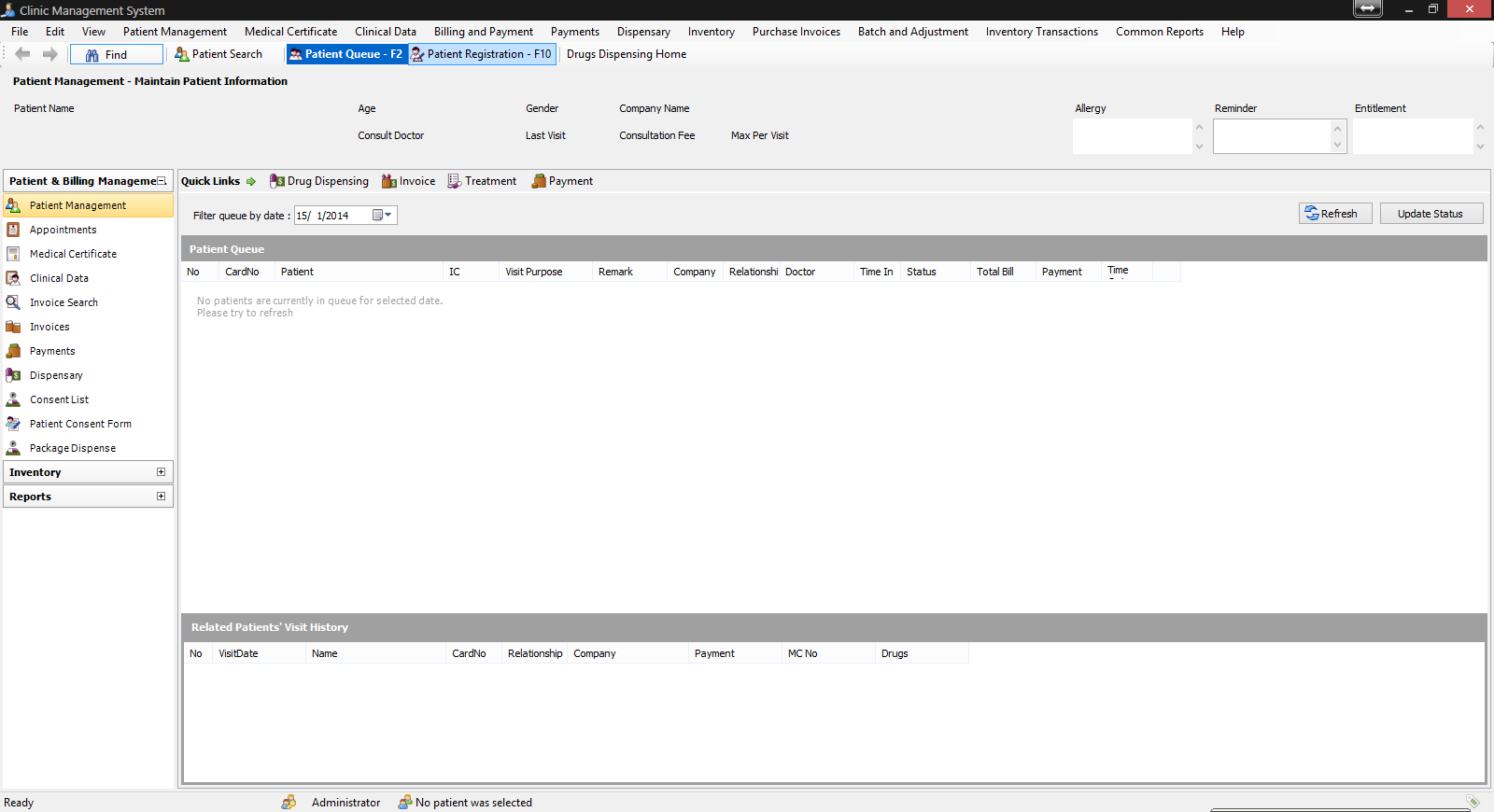Click the Drug Dispensing quick link icon

click(x=277, y=181)
